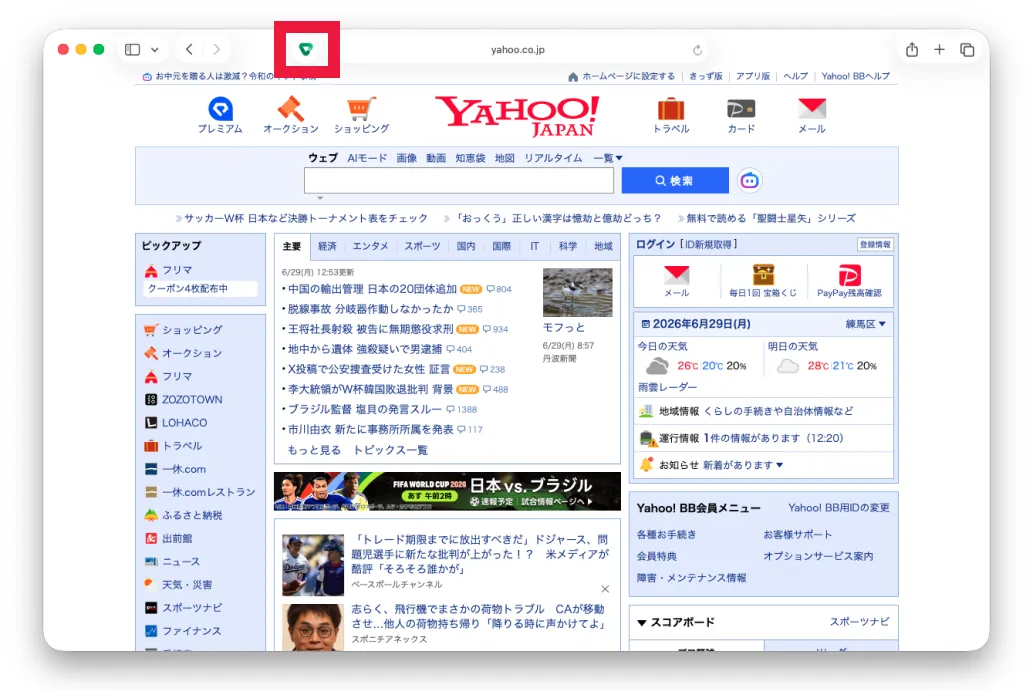Open a new tab with the plus icon
This screenshot has height=690, width=1033.
939,49
